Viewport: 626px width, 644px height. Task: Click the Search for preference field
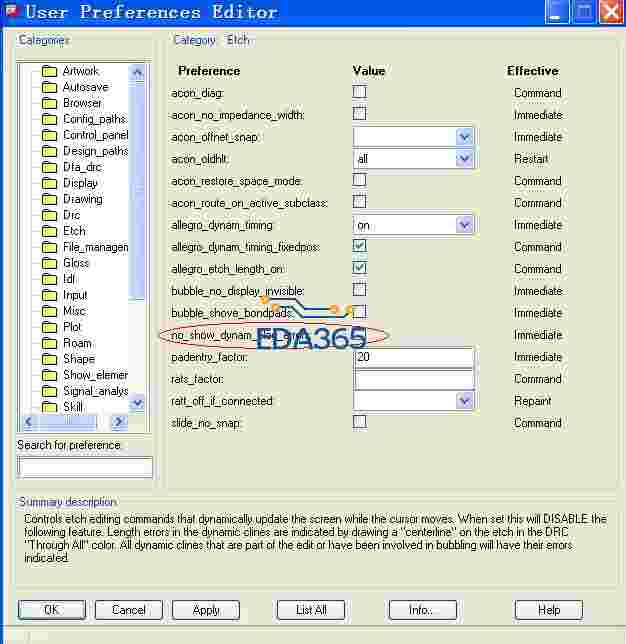pos(85,467)
